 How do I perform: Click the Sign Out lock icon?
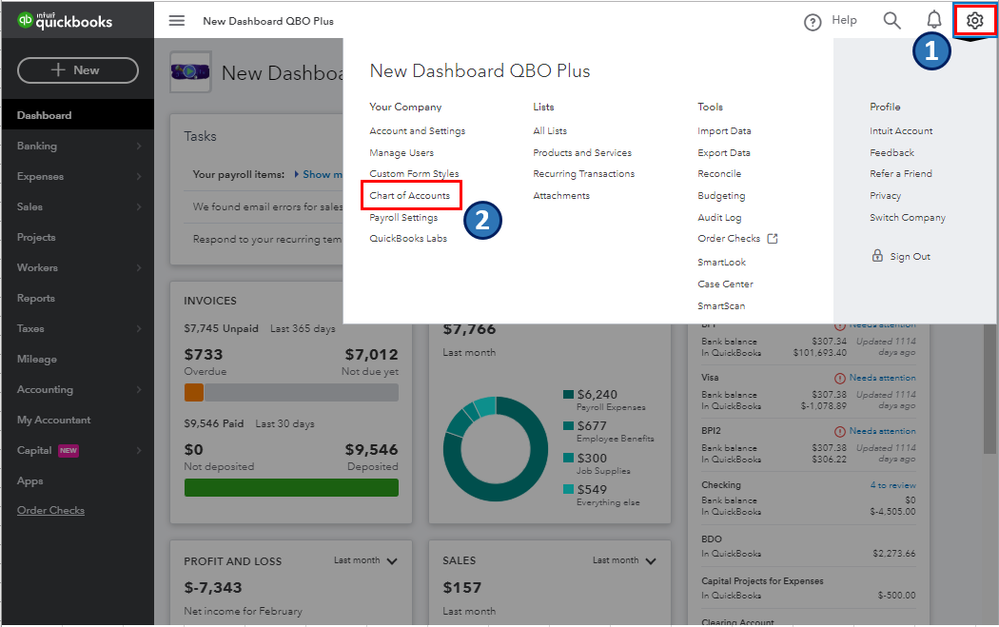(x=877, y=257)
